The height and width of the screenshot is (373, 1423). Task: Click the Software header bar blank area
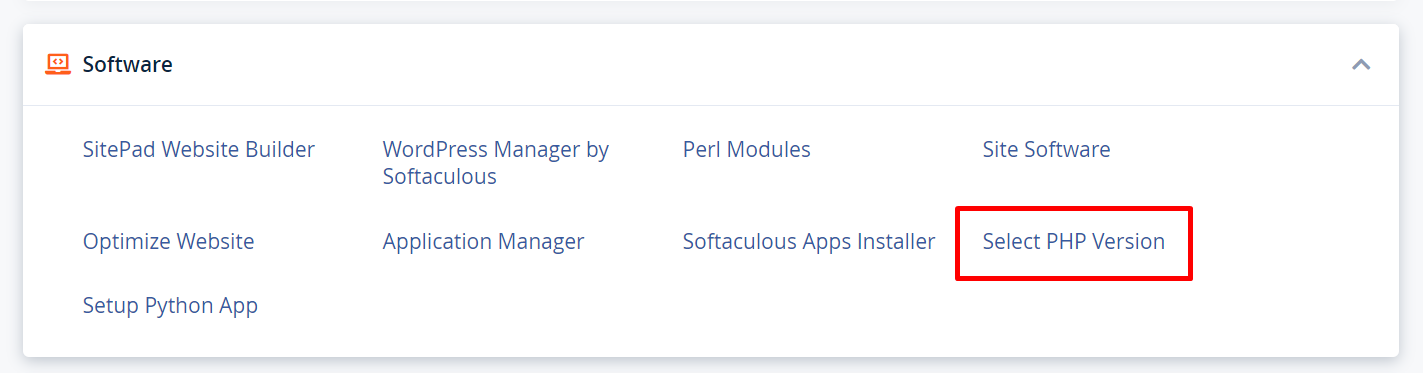point(760,64)
